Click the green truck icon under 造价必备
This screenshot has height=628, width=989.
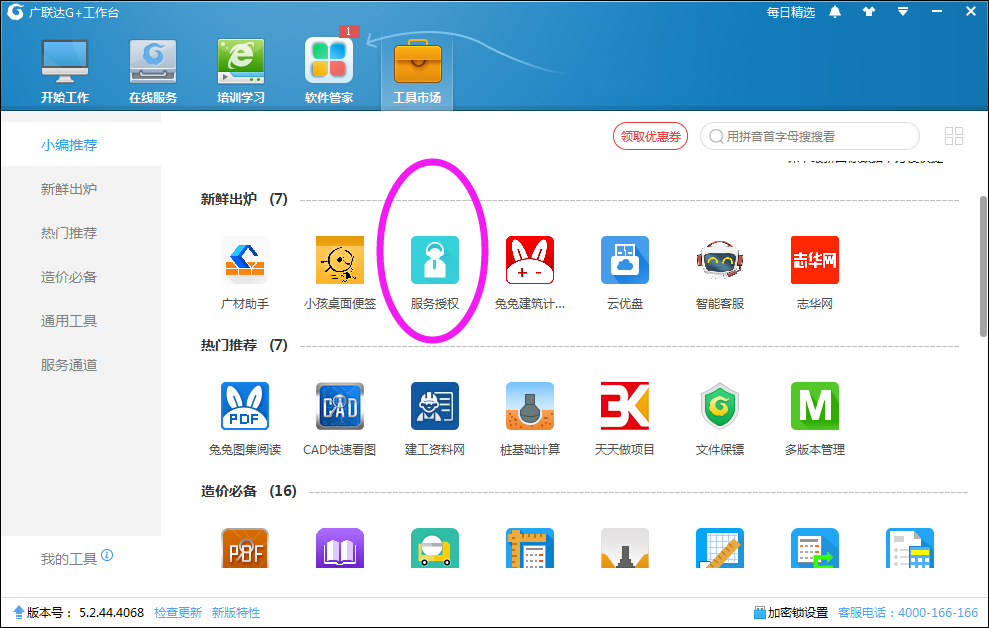(435, 548)
